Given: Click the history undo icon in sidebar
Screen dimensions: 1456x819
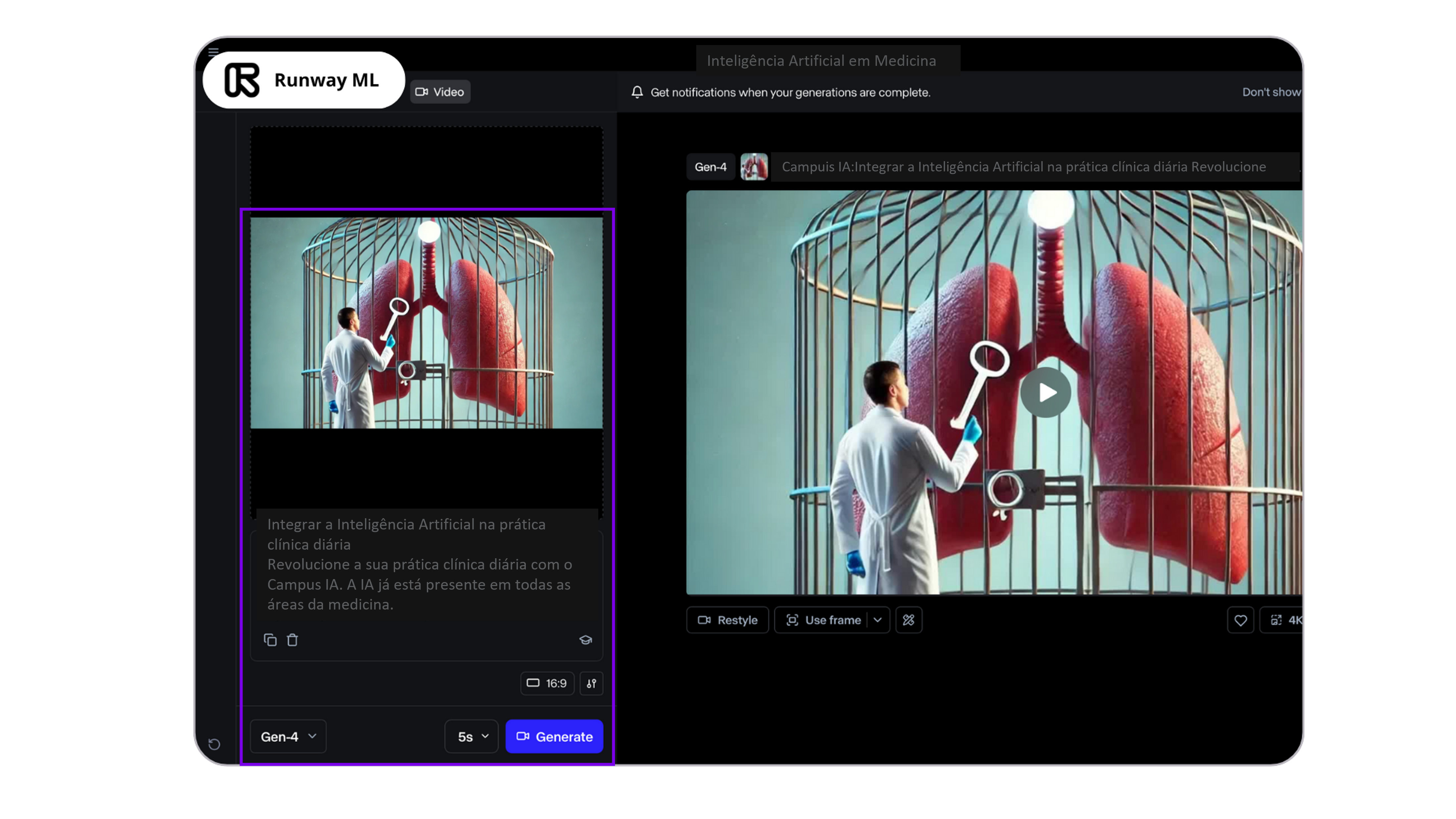Looking at the screenshot, I should pos(214,744).
